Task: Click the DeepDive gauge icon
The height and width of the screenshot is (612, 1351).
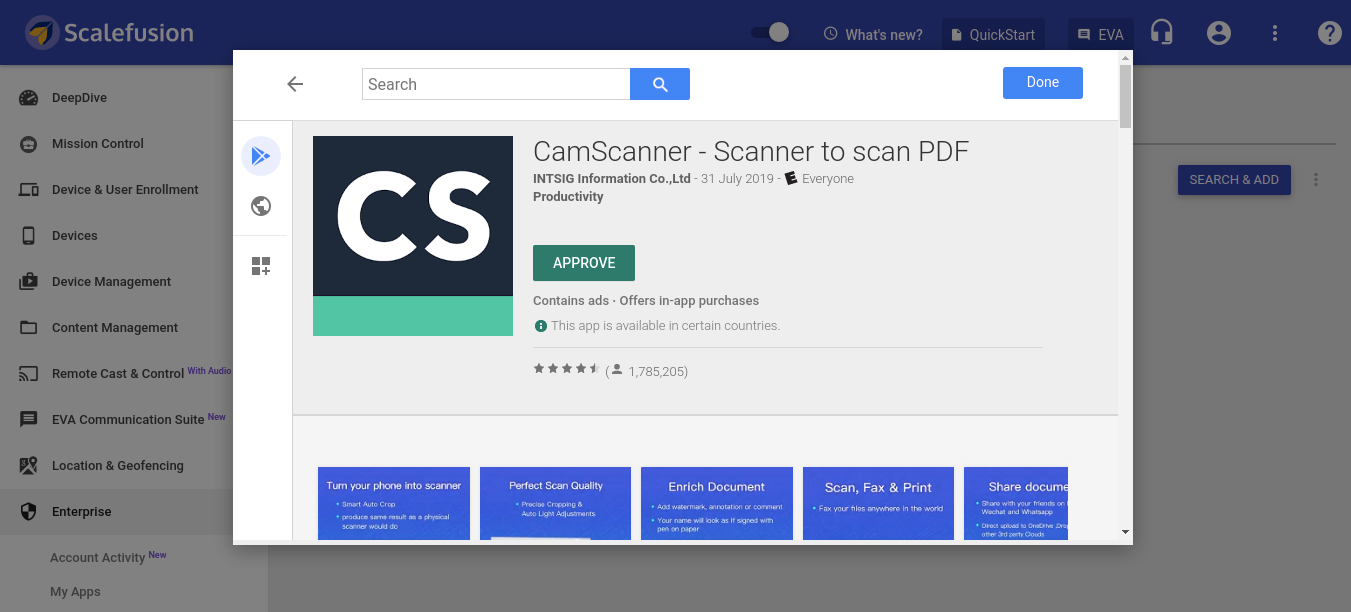Action: coord(28,98)
